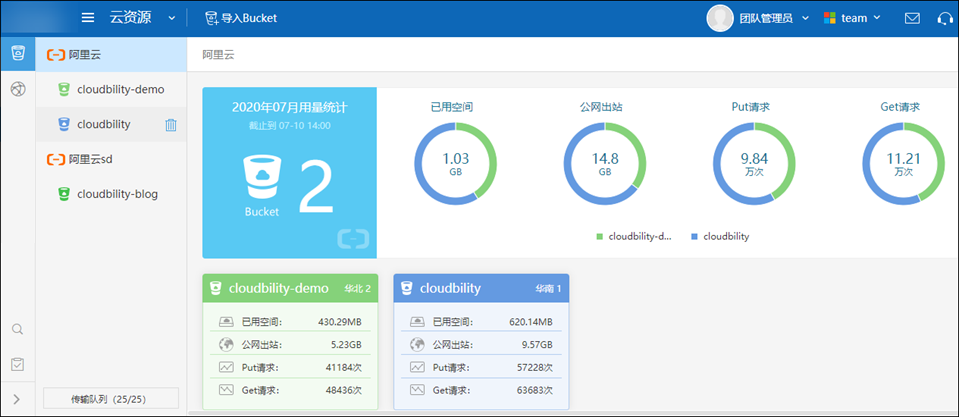This screenshot has height=417, width=960.
Task: Click green bucket icon beside cloudbility-demo tree item
Action: pos(63,89)
